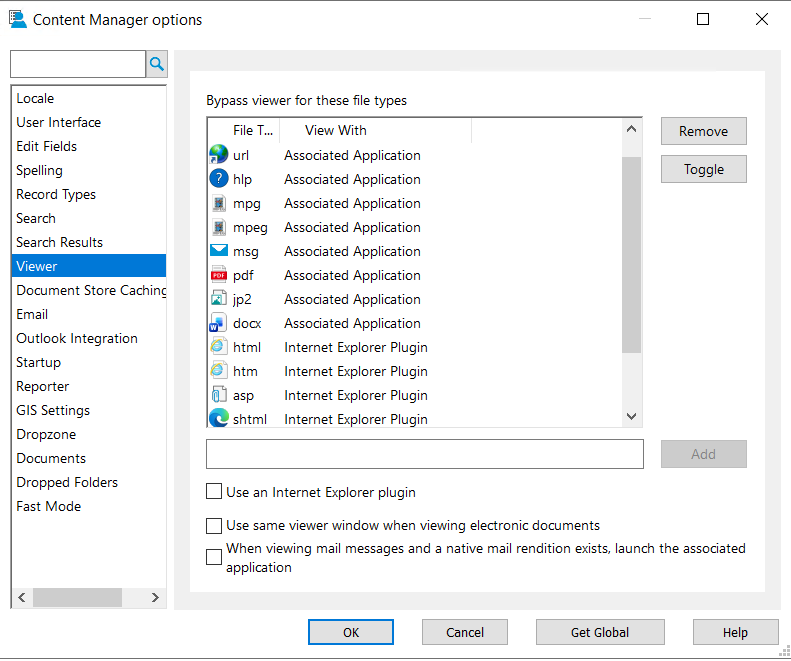Open Outlook Integration options
791x661 pixels.
click(x=89, y=338)
